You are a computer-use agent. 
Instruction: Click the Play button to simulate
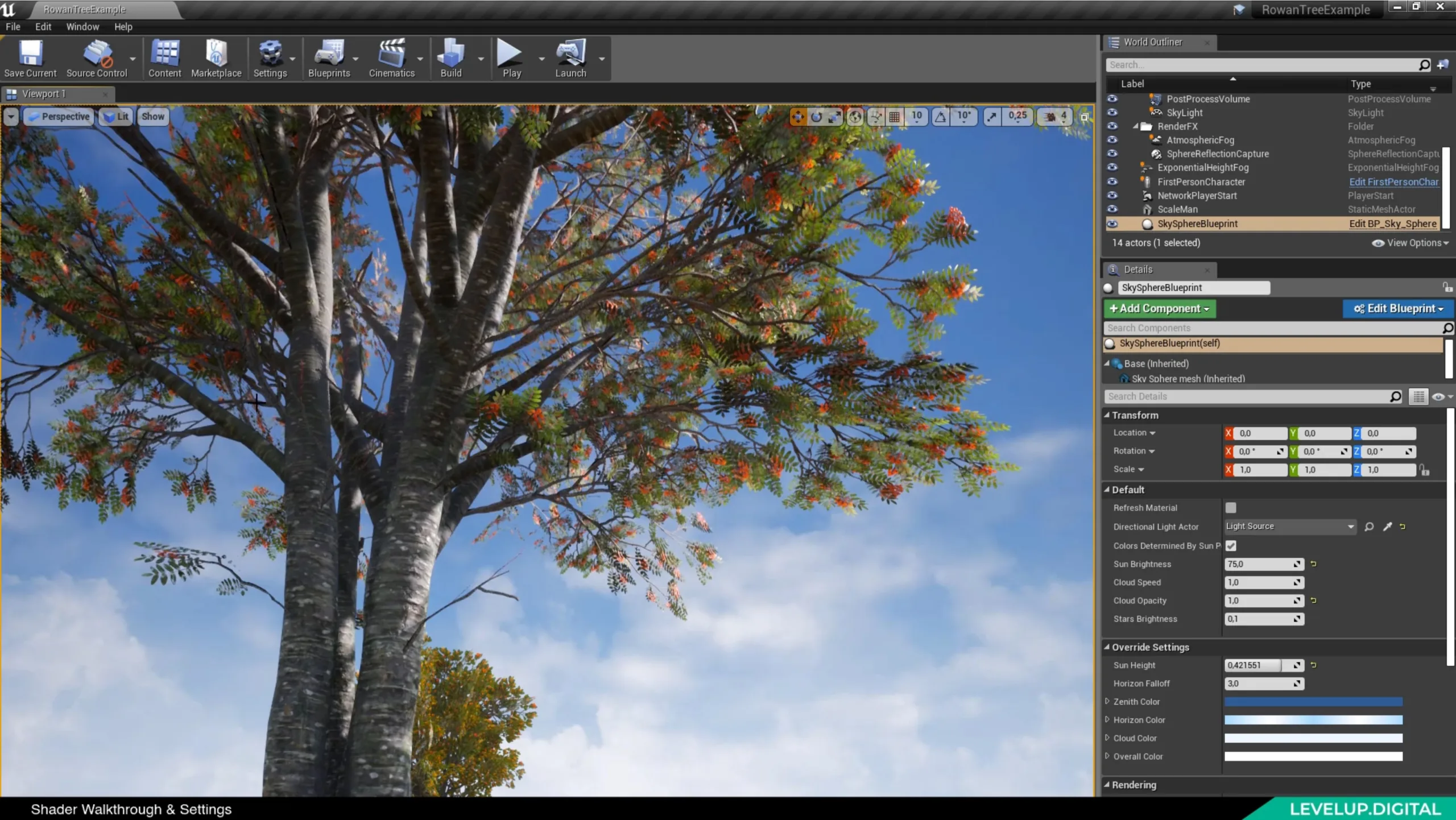(511, 59)
